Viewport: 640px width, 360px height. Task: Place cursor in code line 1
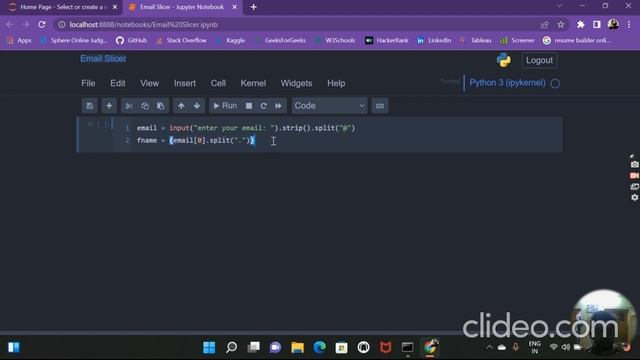coord(246,128)
